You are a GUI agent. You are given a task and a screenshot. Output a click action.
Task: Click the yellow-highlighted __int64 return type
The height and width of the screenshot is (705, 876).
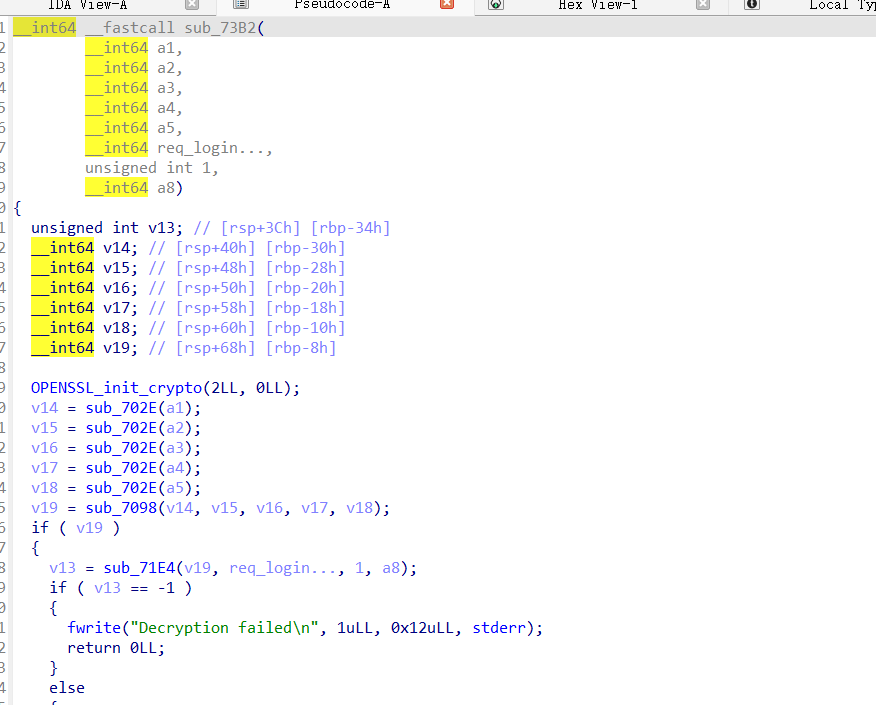45,28
